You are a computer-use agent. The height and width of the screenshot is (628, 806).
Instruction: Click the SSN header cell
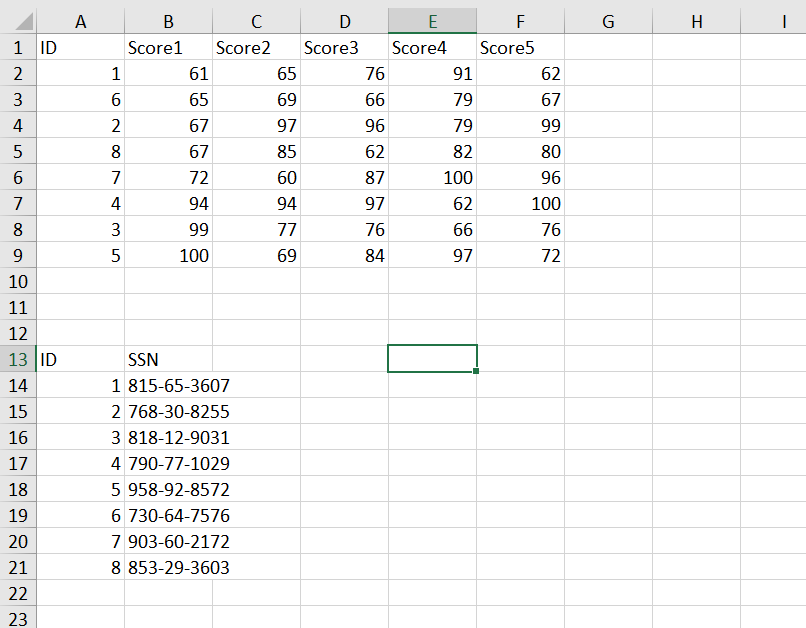(x=168, y=359)
